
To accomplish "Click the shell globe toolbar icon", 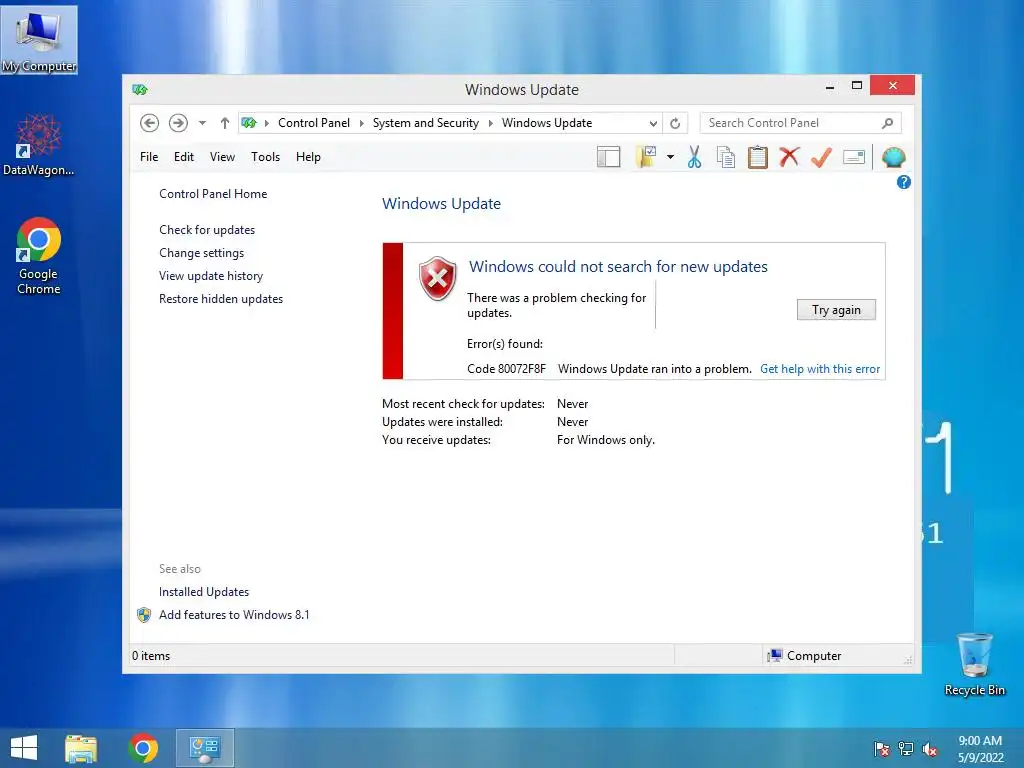I will pos(893,157).
